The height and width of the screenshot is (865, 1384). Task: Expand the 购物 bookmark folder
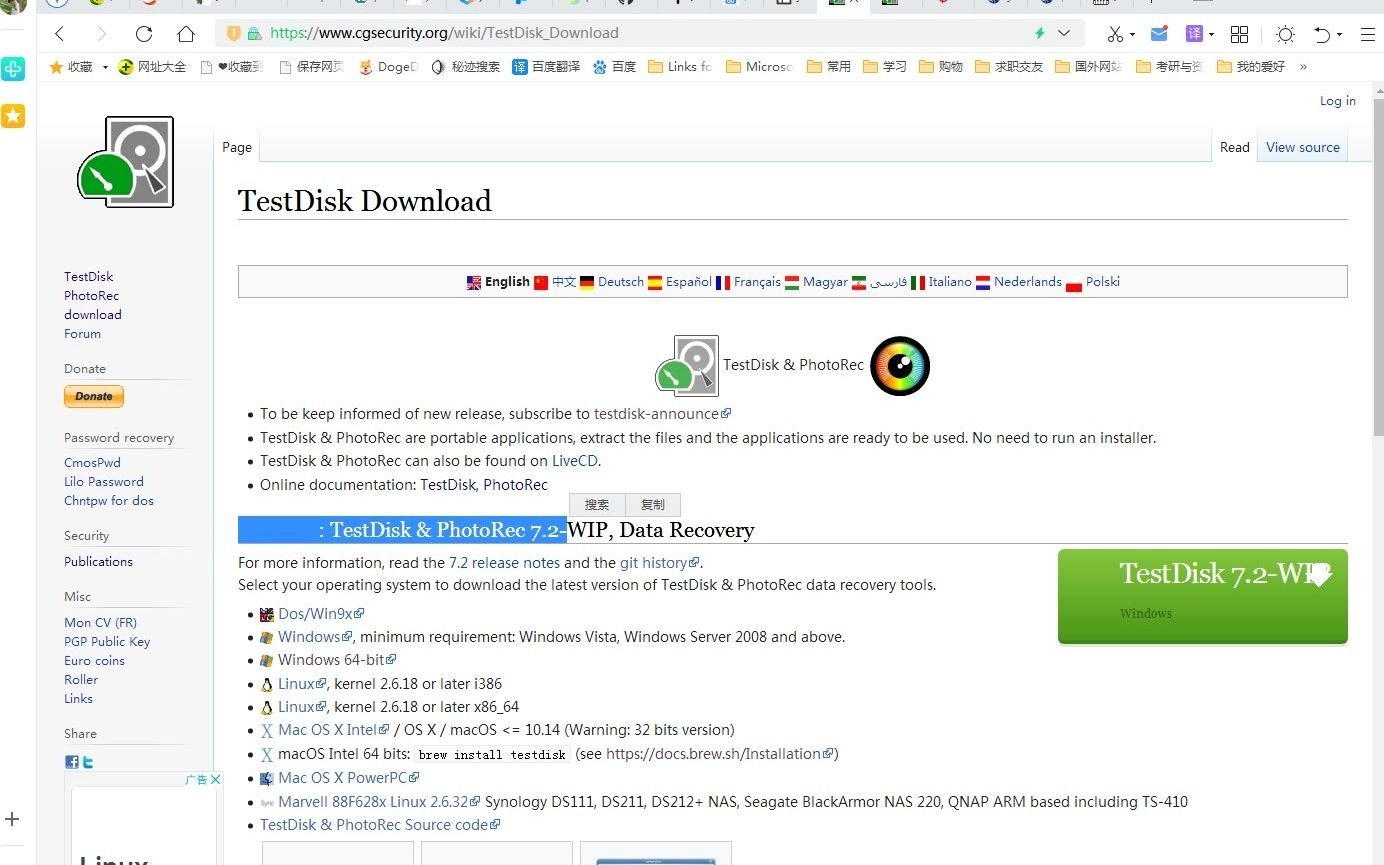tap(941, 67)
